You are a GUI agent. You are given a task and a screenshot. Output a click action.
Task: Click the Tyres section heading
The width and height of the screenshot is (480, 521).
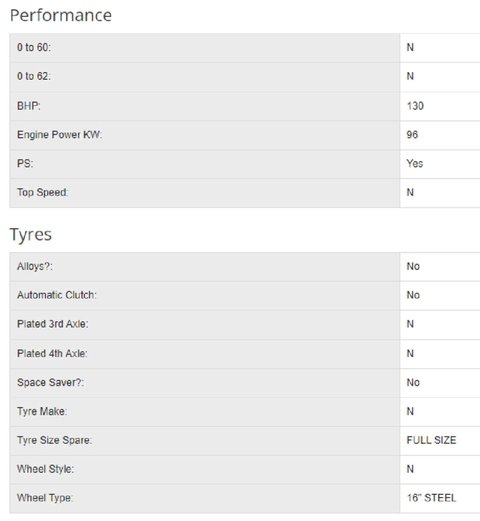[31, 235]
